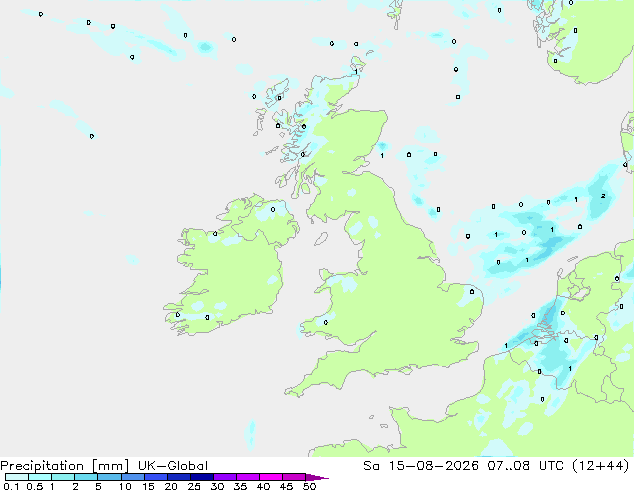
Task: Select the 40–45 mm magenta legend swatch
Action: 271,477
